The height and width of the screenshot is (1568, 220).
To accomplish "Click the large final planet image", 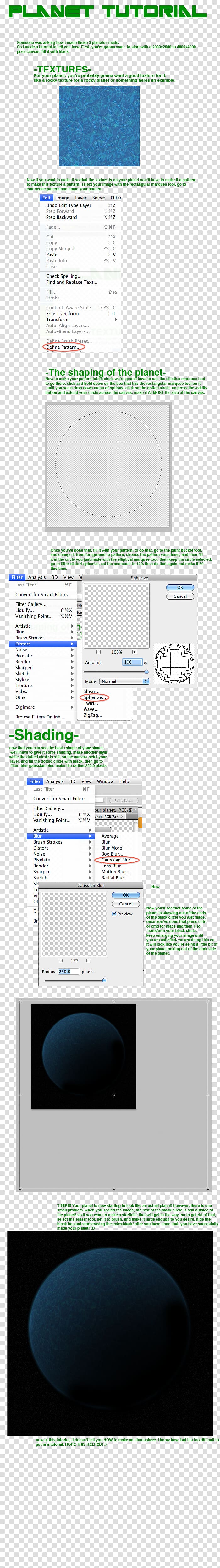I will point(110,1333).
